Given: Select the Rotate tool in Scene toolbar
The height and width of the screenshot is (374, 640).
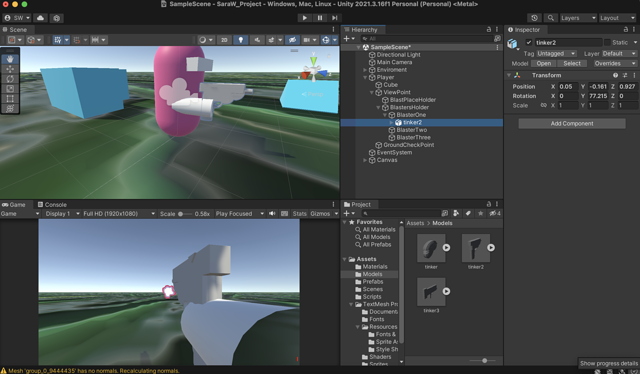Looking at the screenshot, I should 10,79.
